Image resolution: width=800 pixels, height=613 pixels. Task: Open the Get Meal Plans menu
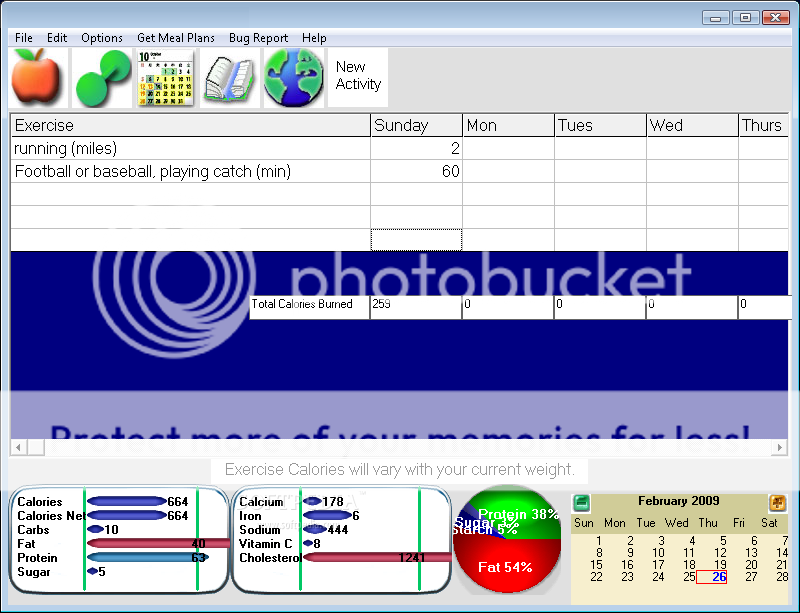click(x=176, y=38)
